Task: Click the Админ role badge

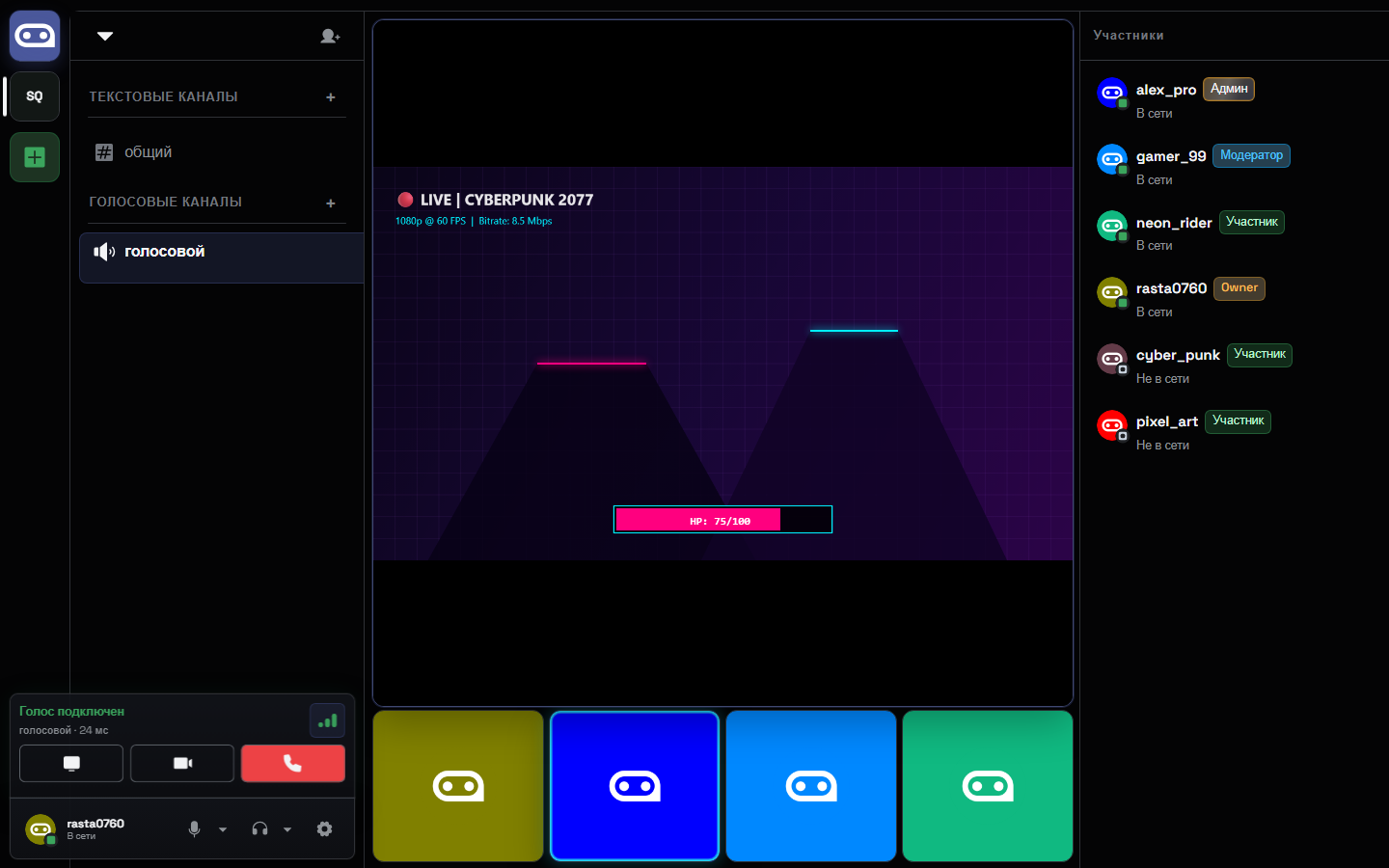Action: pos(1229,89)
